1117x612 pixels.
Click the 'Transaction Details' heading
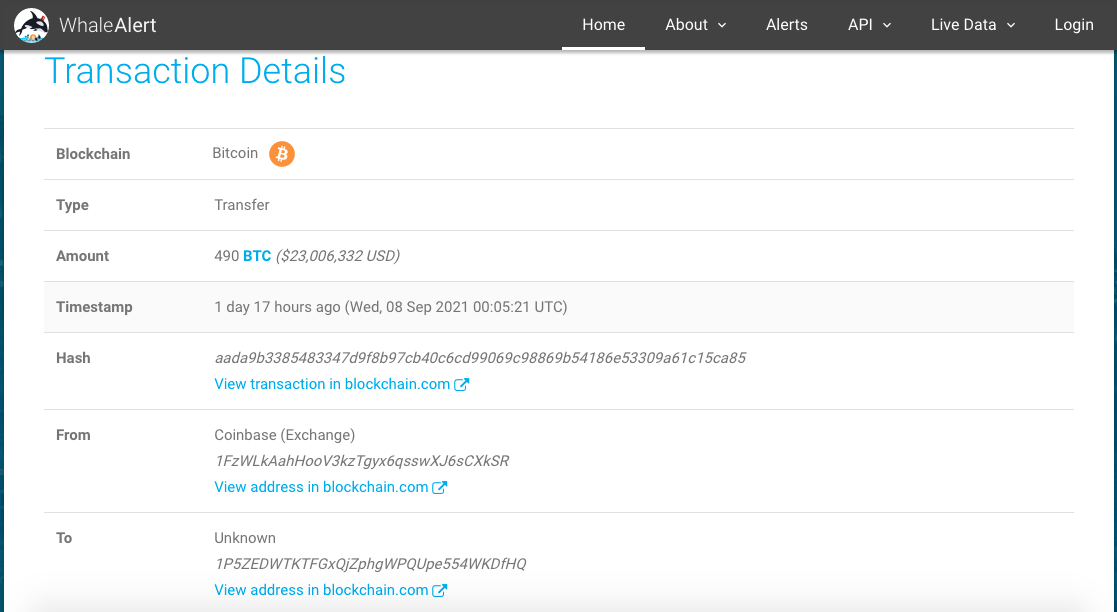click(195, 71)
